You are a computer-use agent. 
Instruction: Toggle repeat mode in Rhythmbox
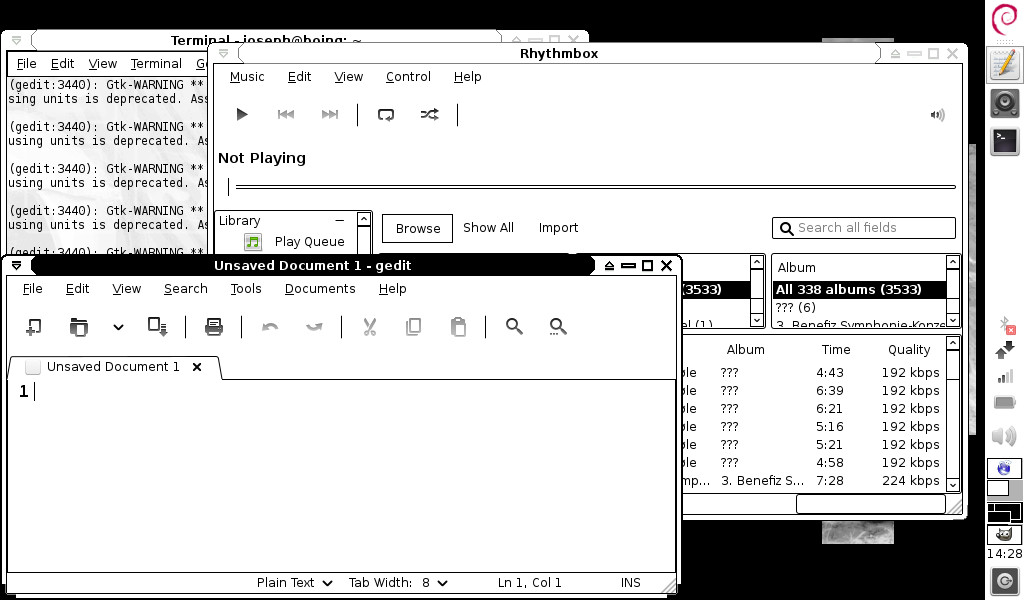pos(386,115)
